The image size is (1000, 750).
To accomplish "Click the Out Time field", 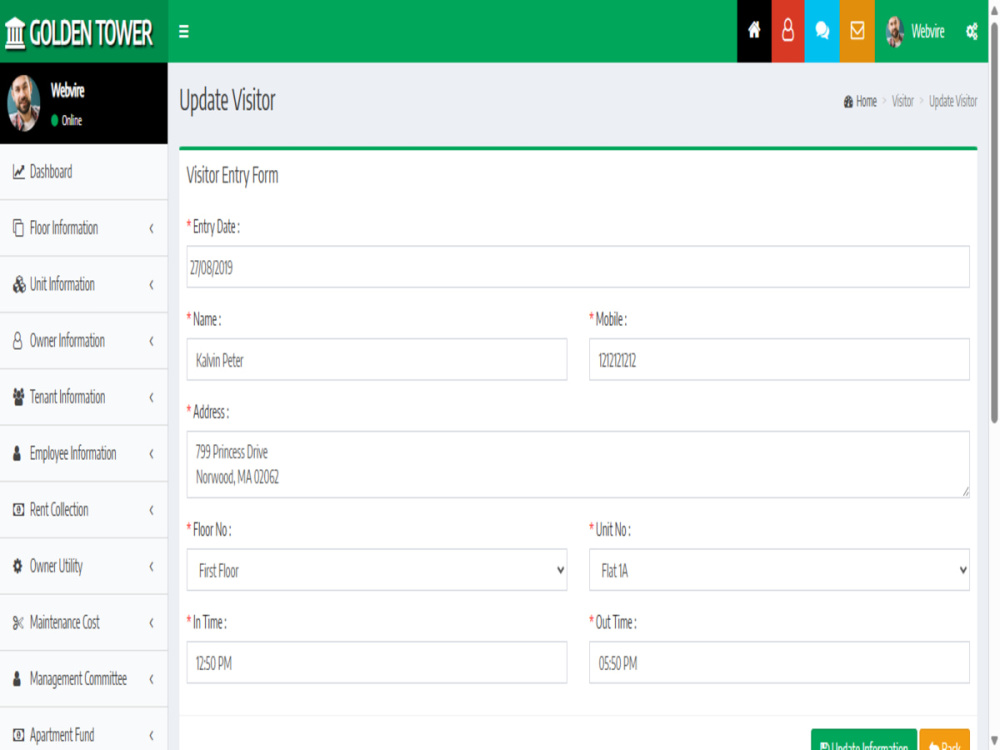I will [x=779, y=663].
